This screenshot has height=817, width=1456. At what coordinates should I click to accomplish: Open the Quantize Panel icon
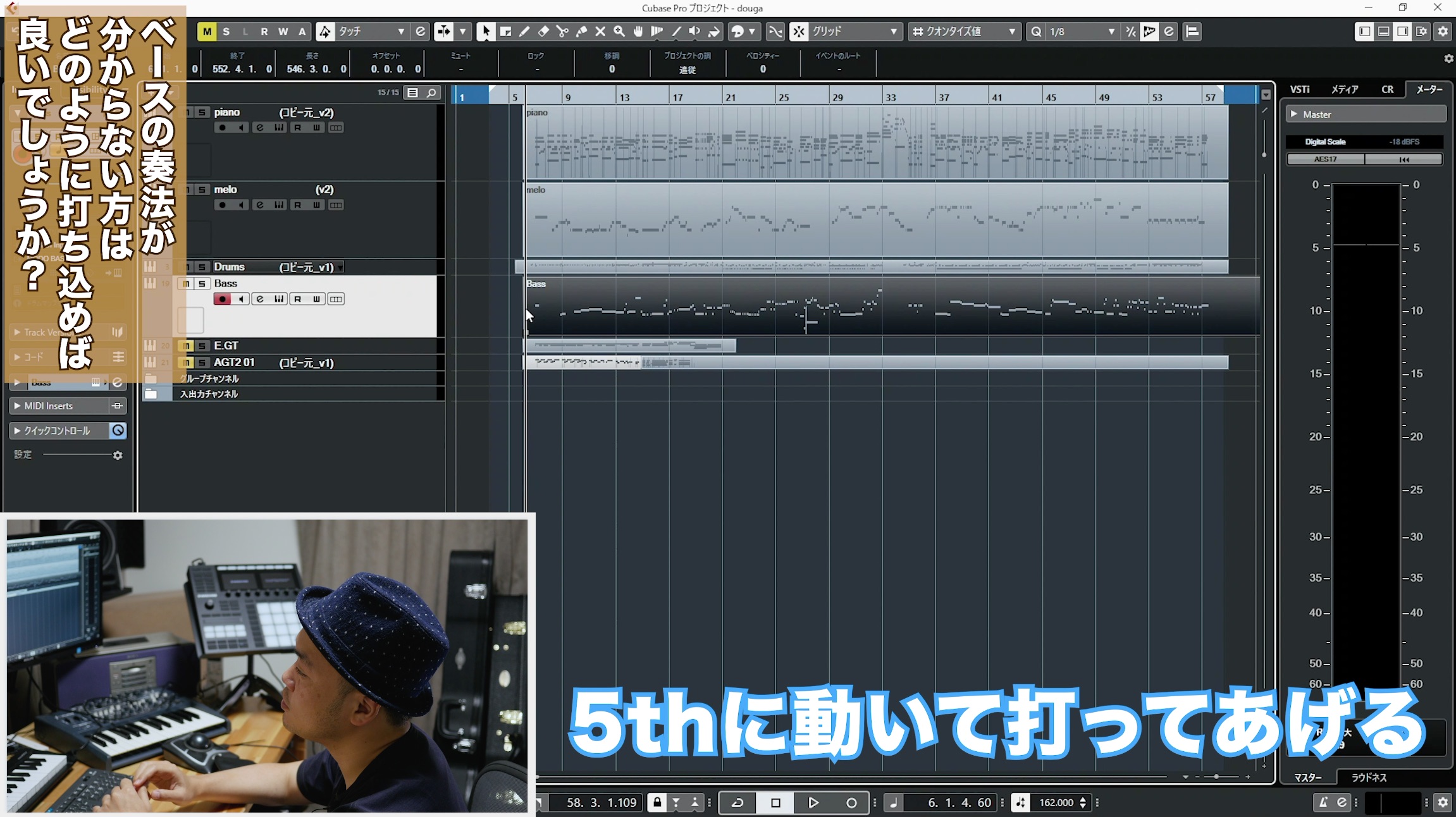(1169, 32)
